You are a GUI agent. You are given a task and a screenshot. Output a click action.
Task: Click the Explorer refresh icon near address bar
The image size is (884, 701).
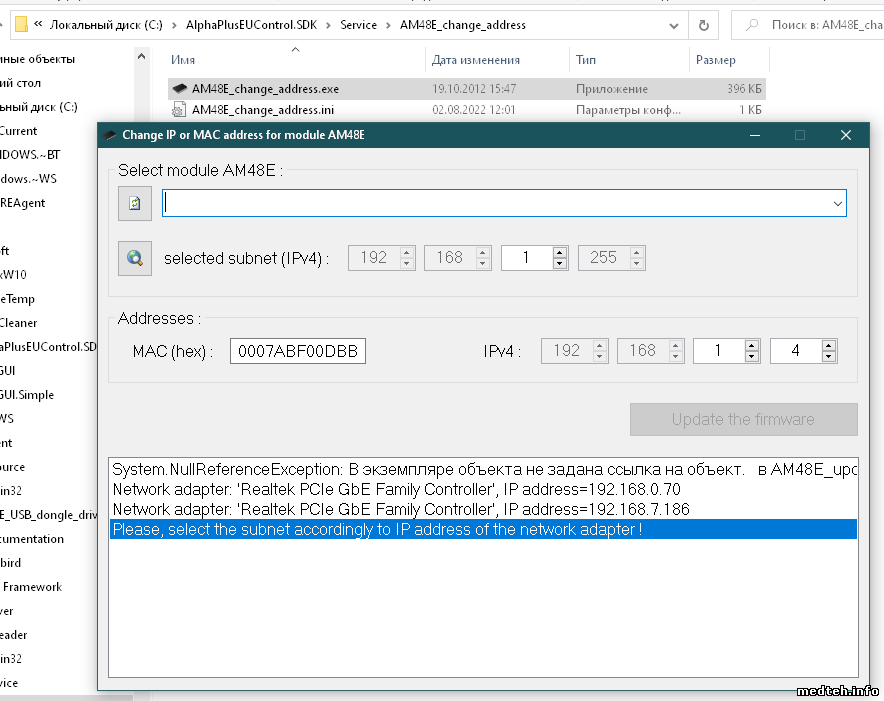[x=704, y=25]
